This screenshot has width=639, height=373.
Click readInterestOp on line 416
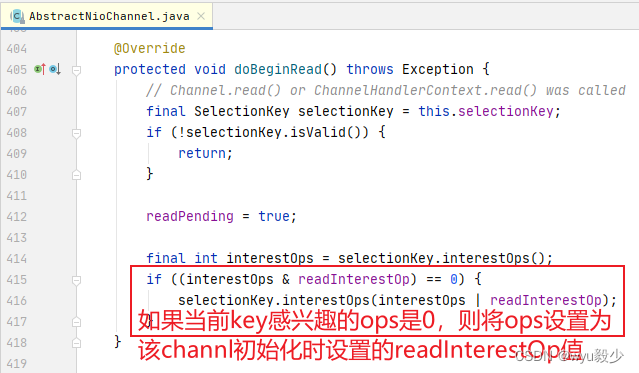click(x=546, y=300)
